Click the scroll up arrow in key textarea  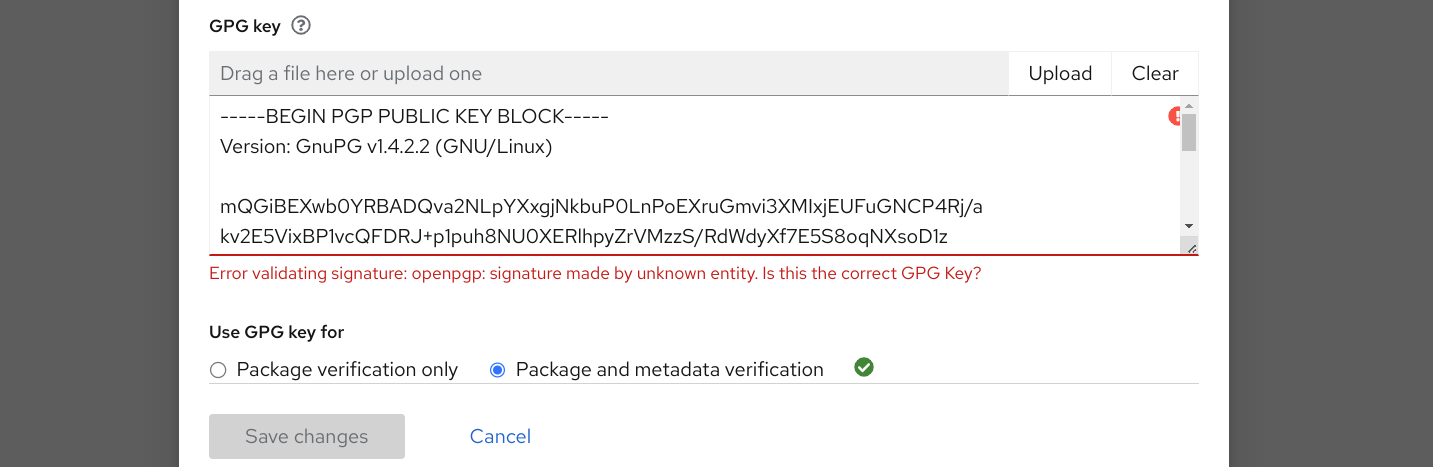1189,105
